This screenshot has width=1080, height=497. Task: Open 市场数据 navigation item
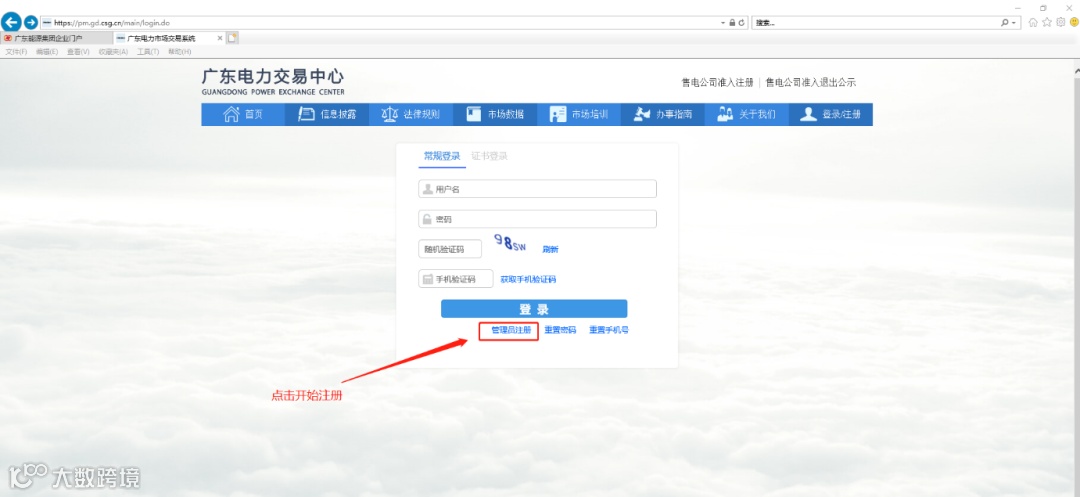(495, 115)
